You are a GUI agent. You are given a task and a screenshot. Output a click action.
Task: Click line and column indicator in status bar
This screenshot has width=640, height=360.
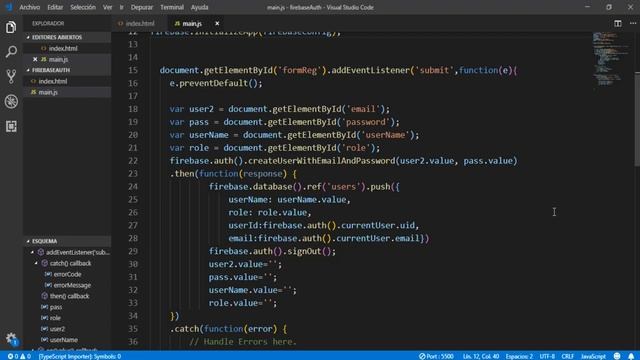(x=481, y=356)
